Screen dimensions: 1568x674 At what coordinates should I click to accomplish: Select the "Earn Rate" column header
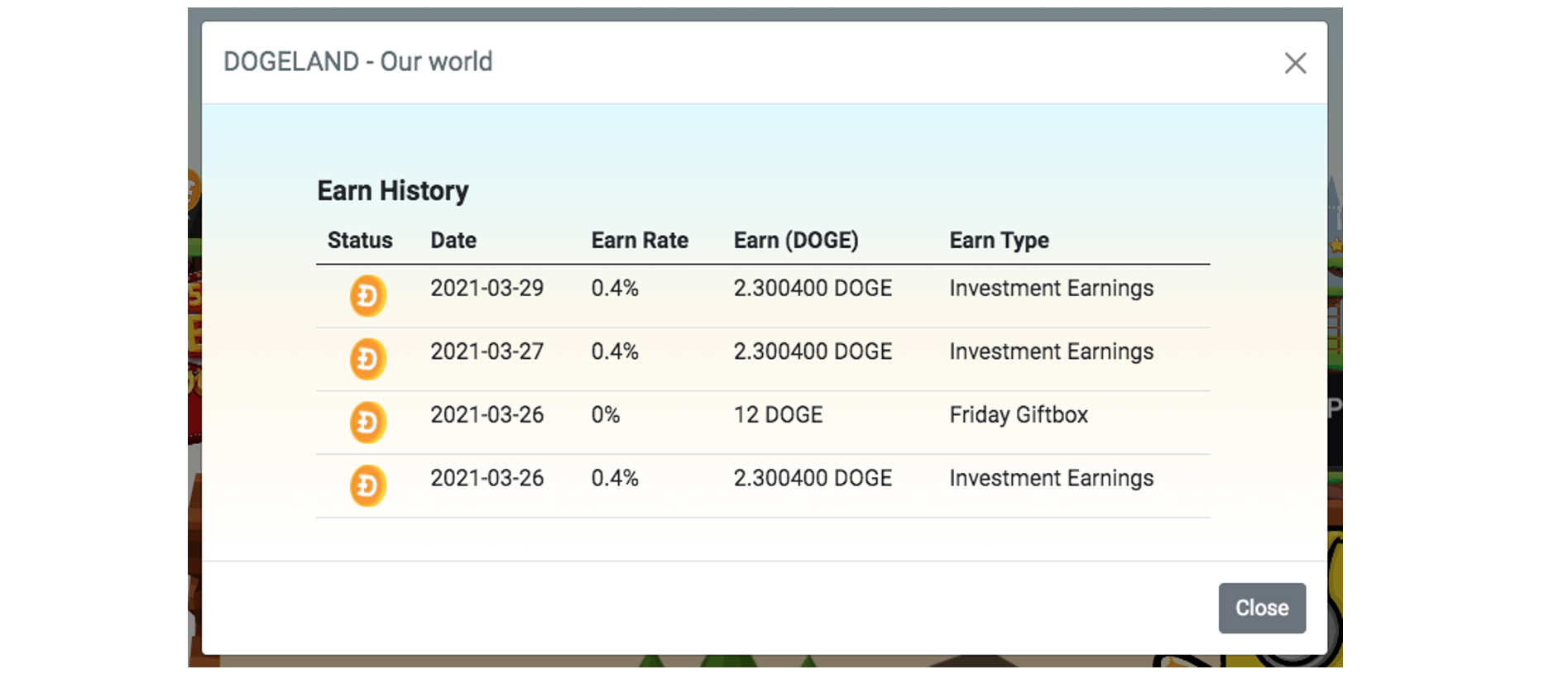(x=640, y=240)
